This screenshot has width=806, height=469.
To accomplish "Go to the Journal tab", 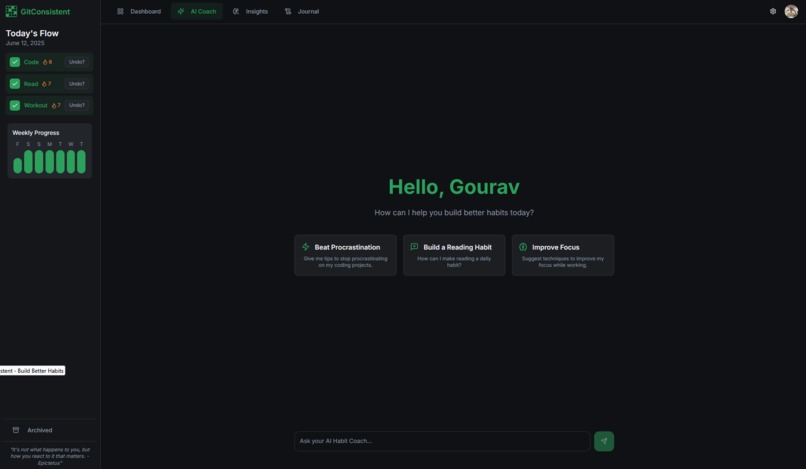I will tap(302, 11).
